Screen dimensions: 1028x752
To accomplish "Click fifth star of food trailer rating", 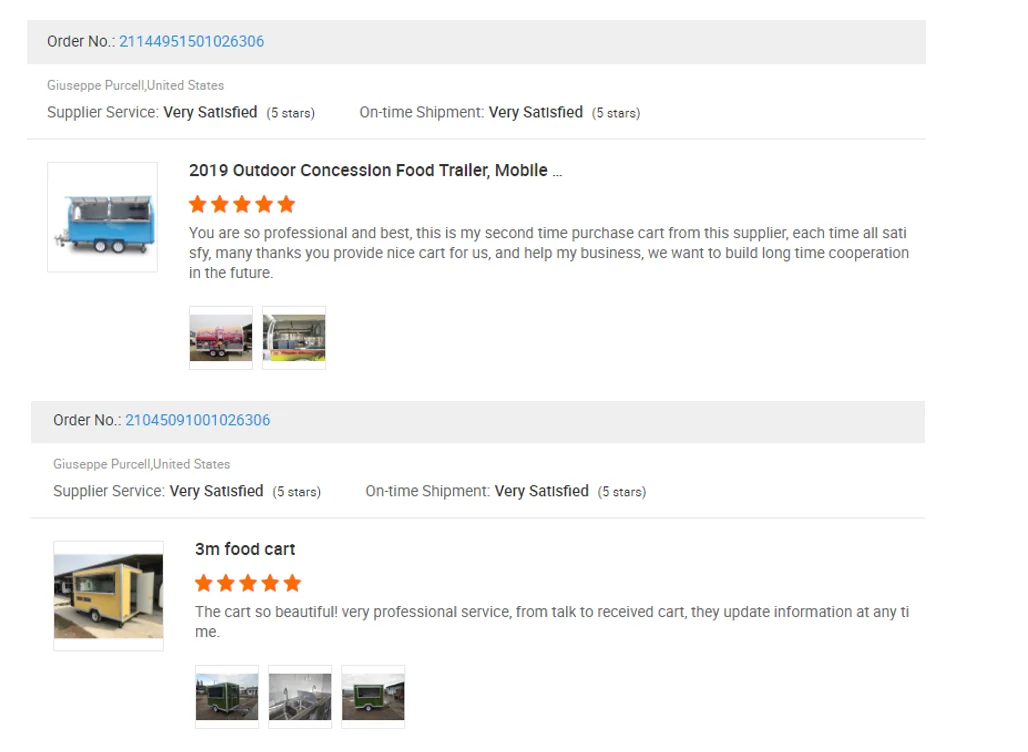I will 286,204.
